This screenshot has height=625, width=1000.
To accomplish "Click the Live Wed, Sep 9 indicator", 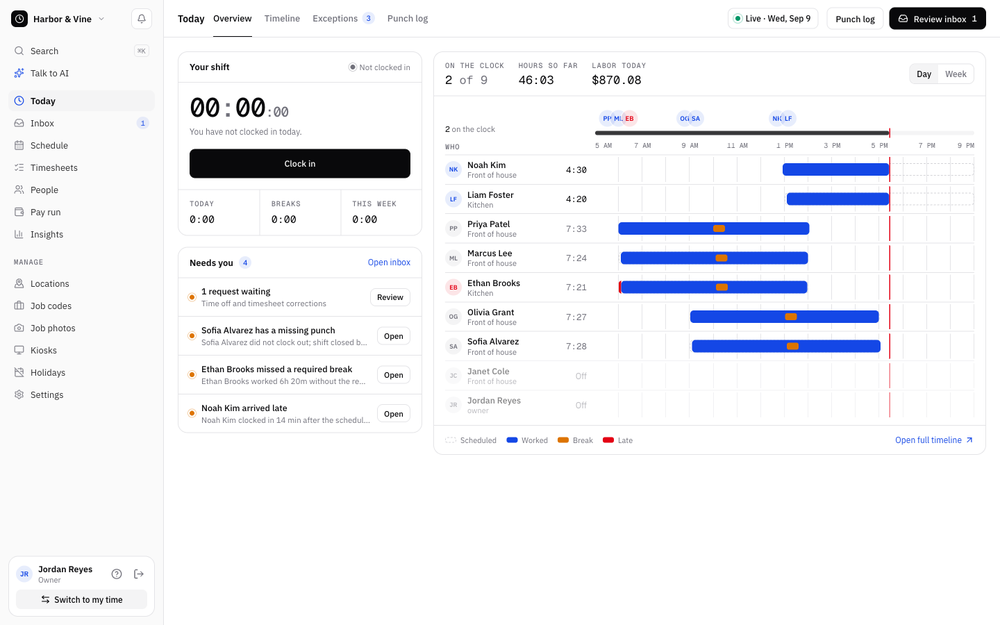I will 772,18.
